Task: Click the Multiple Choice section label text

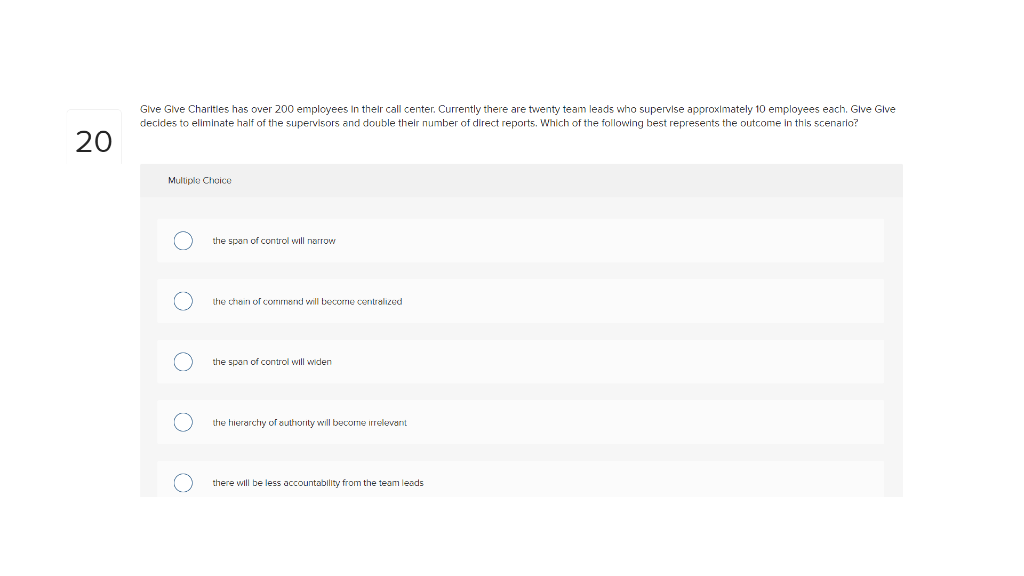Action: [199, 181]
